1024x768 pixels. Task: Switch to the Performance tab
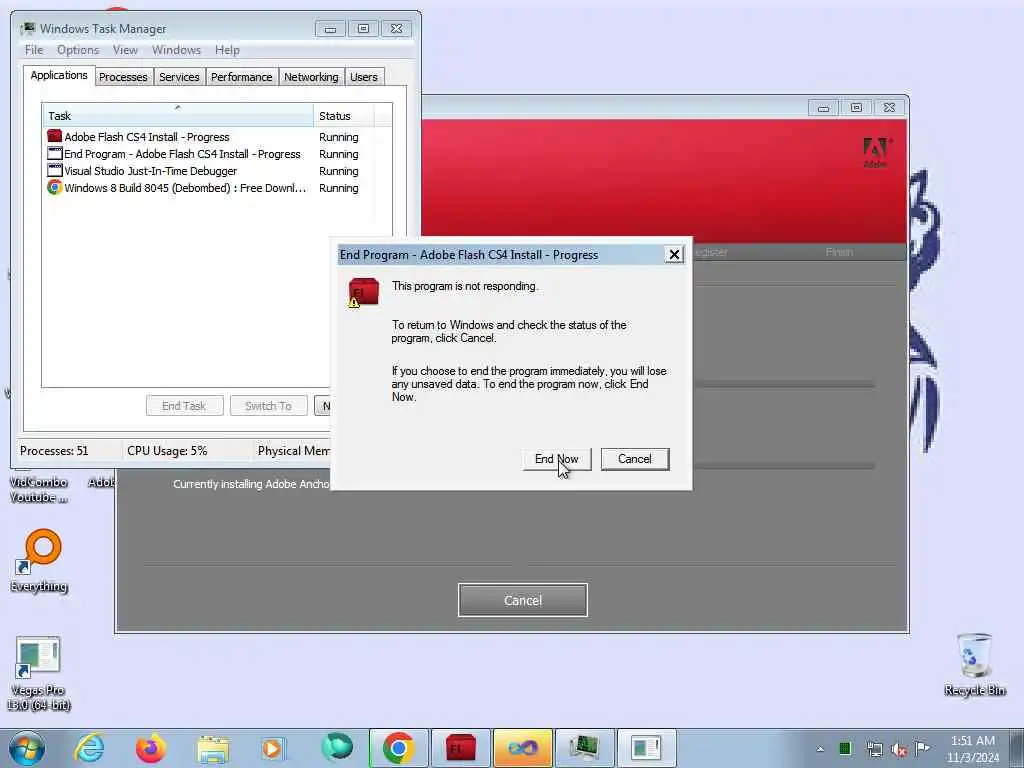coord(242,77)
